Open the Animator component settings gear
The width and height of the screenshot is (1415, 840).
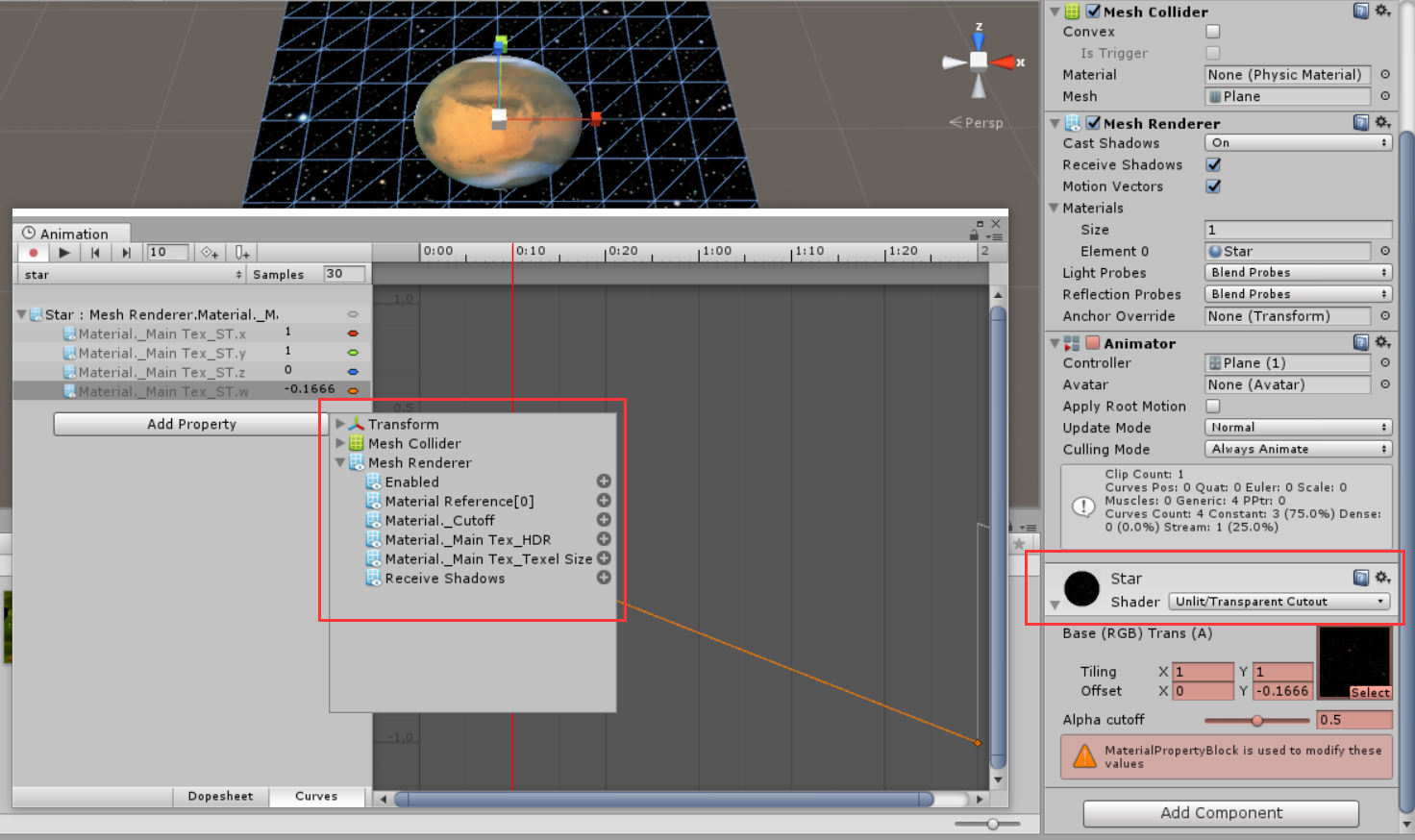click(x=1382, y=341)
